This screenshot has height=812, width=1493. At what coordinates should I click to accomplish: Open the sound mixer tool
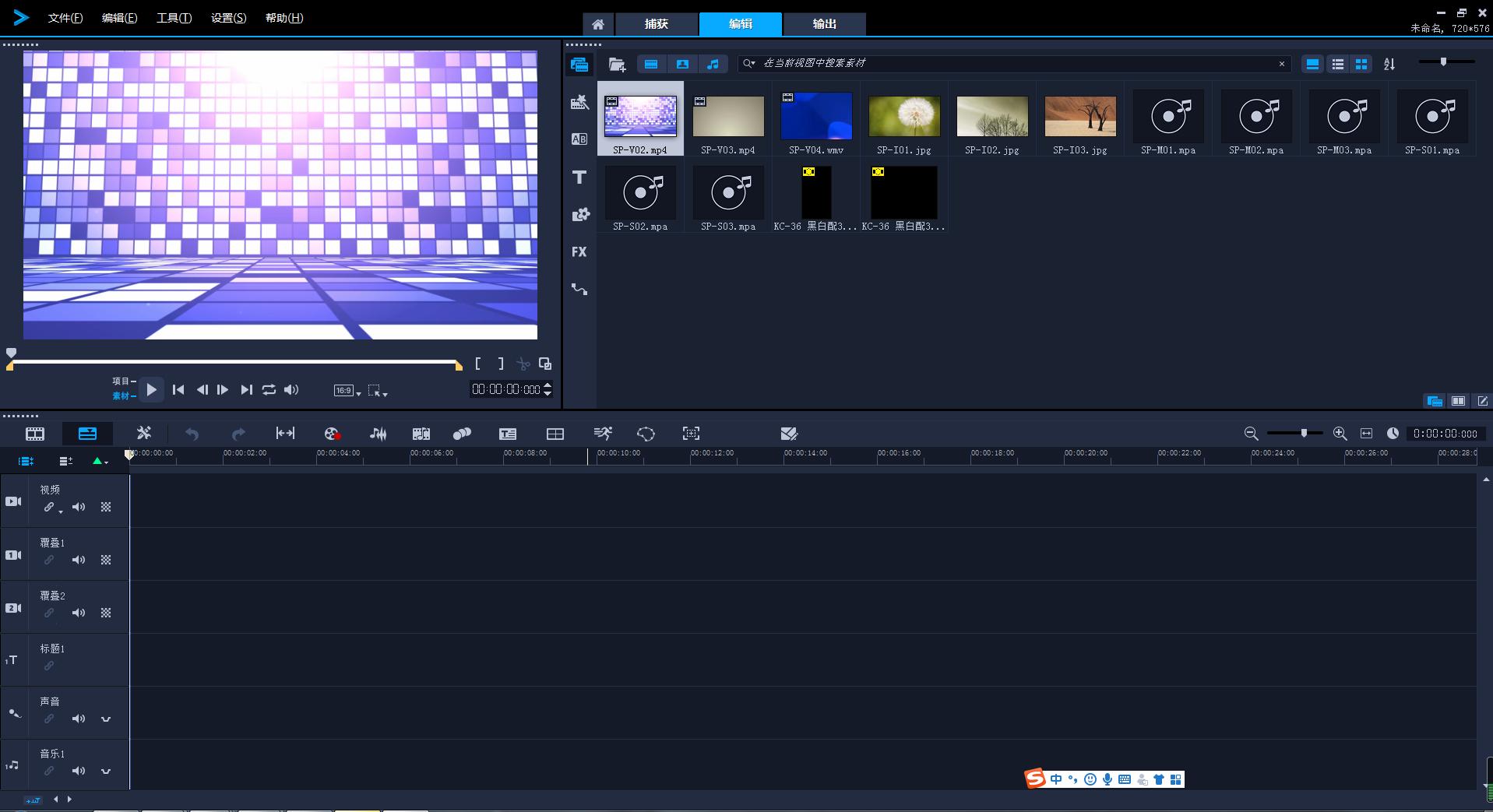tap(379, 434)
